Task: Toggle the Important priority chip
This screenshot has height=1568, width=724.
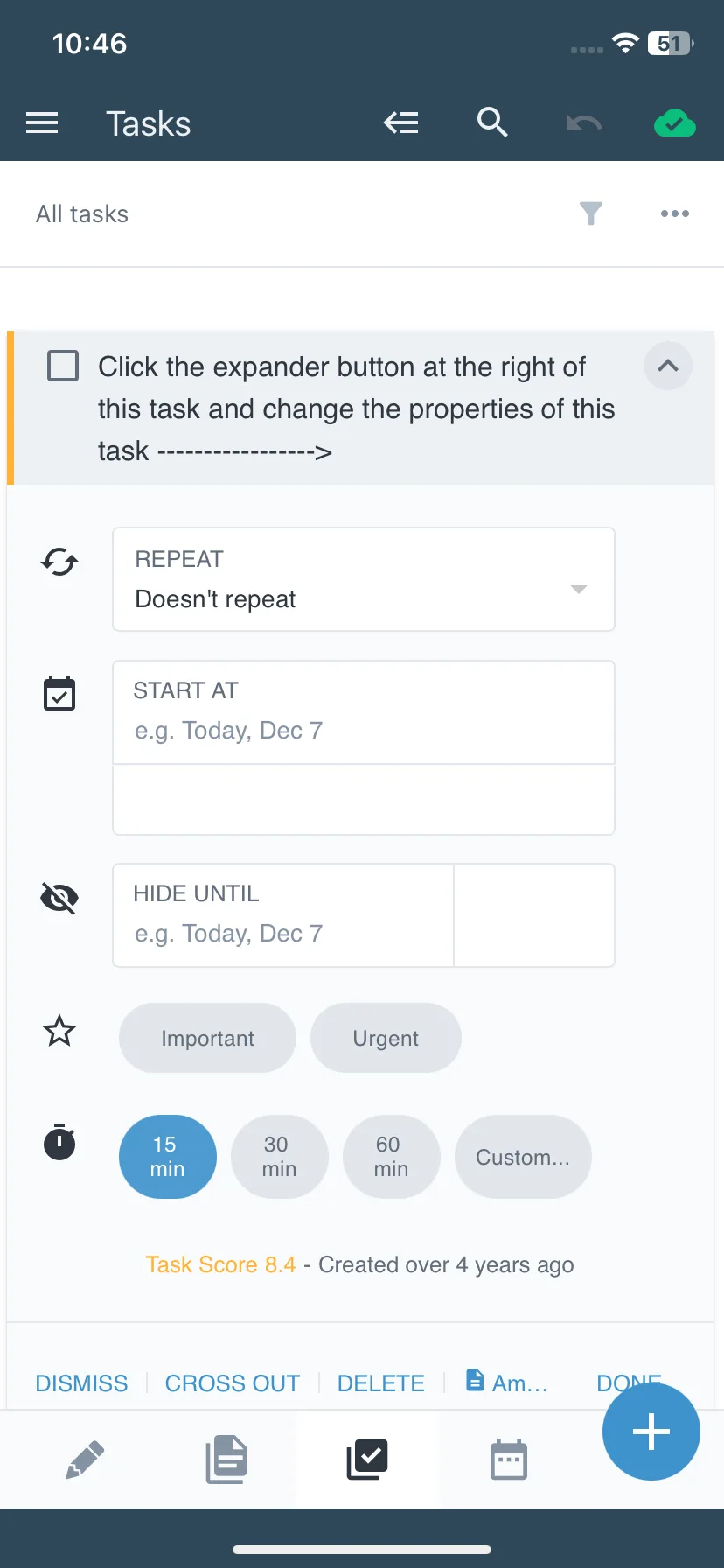Action: point(207,1038)
